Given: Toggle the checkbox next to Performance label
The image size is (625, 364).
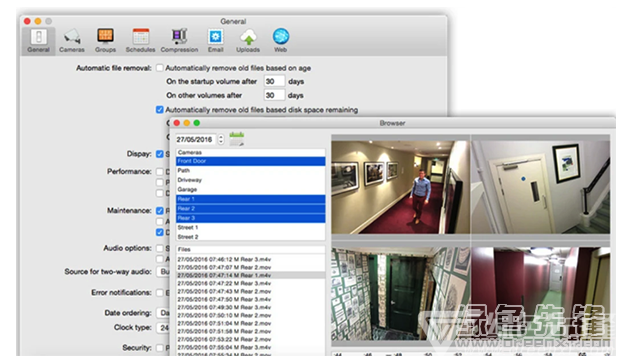Looking at the screenshot, I should click(160, 171).
